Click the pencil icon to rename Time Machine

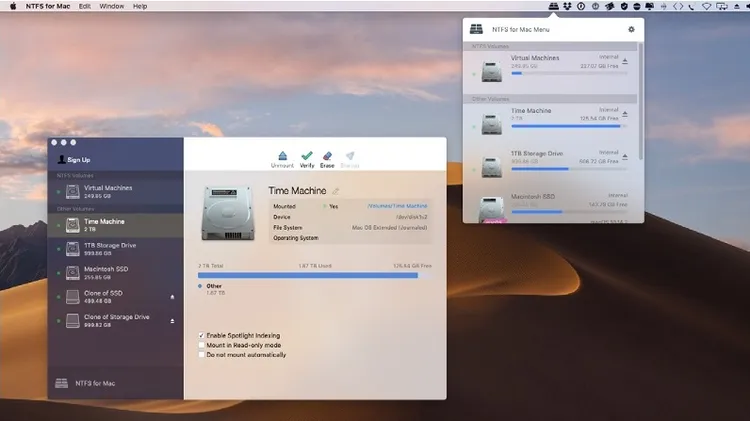(336, 191)
